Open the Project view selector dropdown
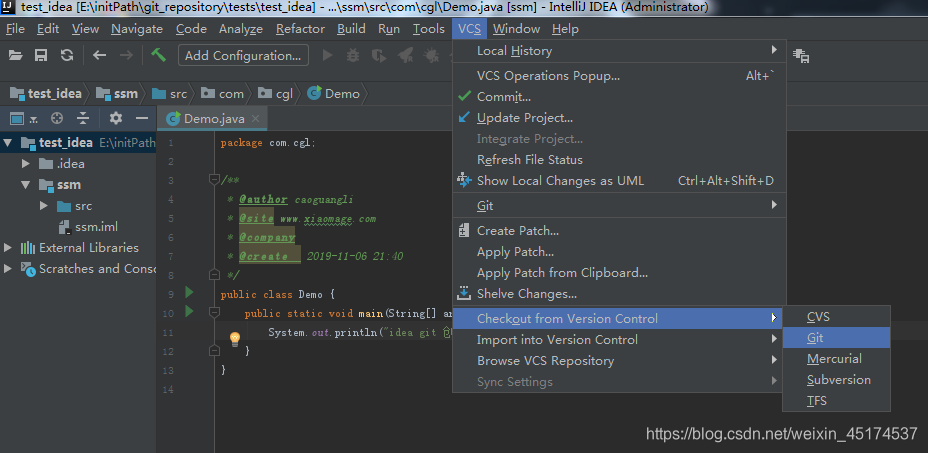 click(23, 118)
